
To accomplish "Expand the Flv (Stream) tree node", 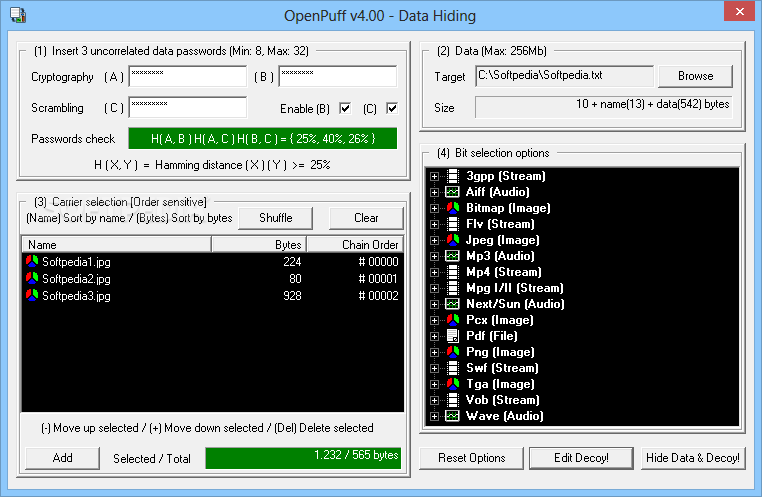I will click(x=434, y=224).
